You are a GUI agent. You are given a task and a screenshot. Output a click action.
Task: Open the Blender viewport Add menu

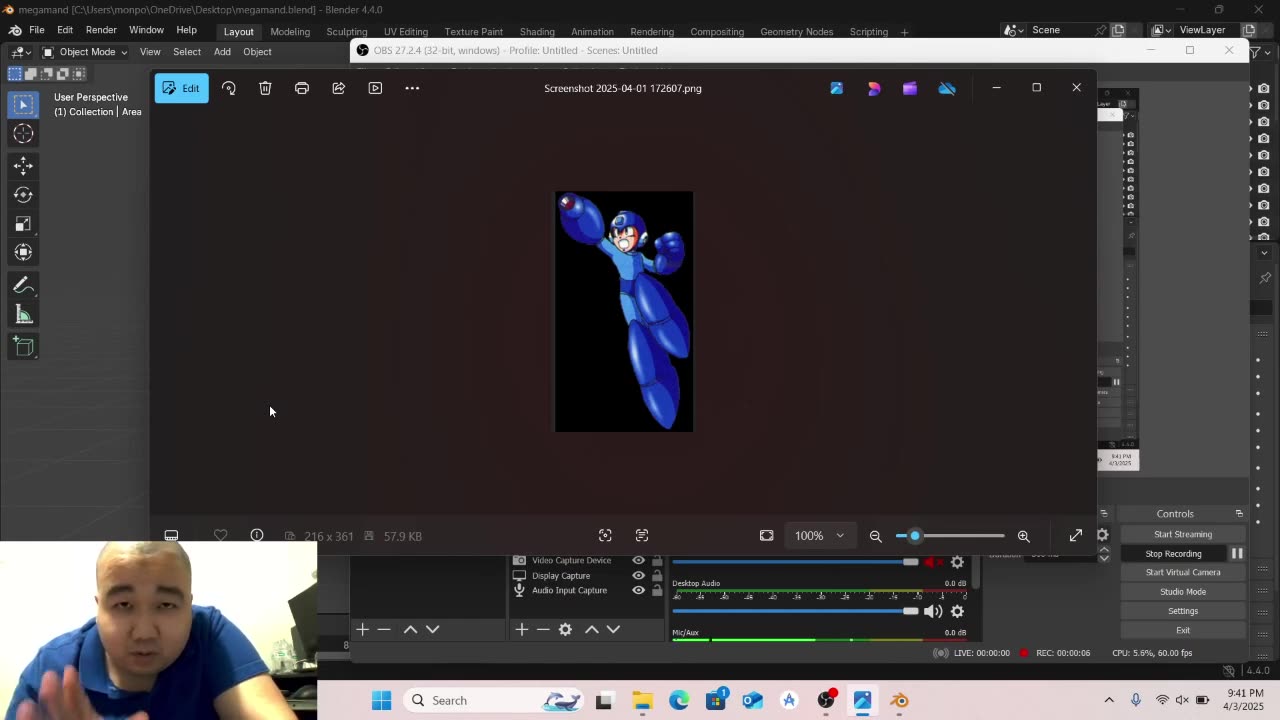[x=222, y=52]
